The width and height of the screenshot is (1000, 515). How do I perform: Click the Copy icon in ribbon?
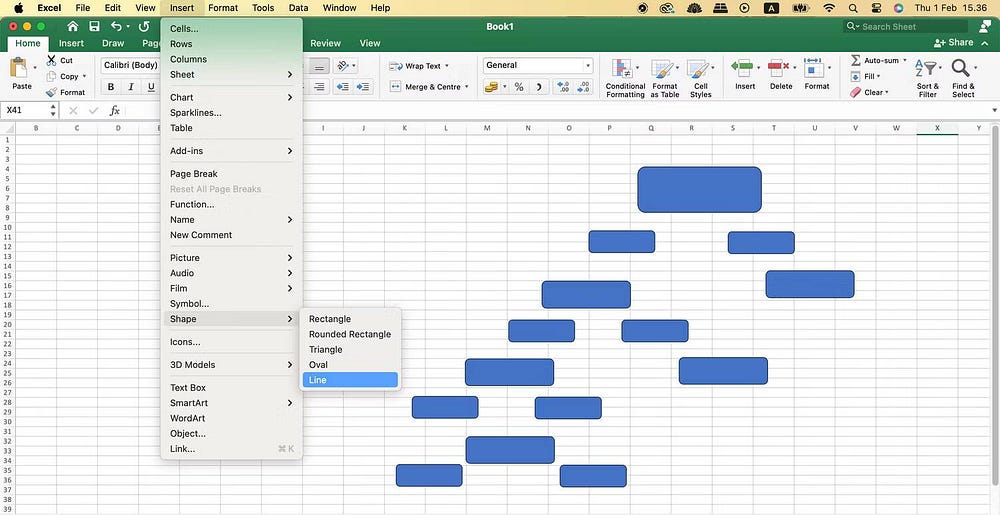coord(52,76)
